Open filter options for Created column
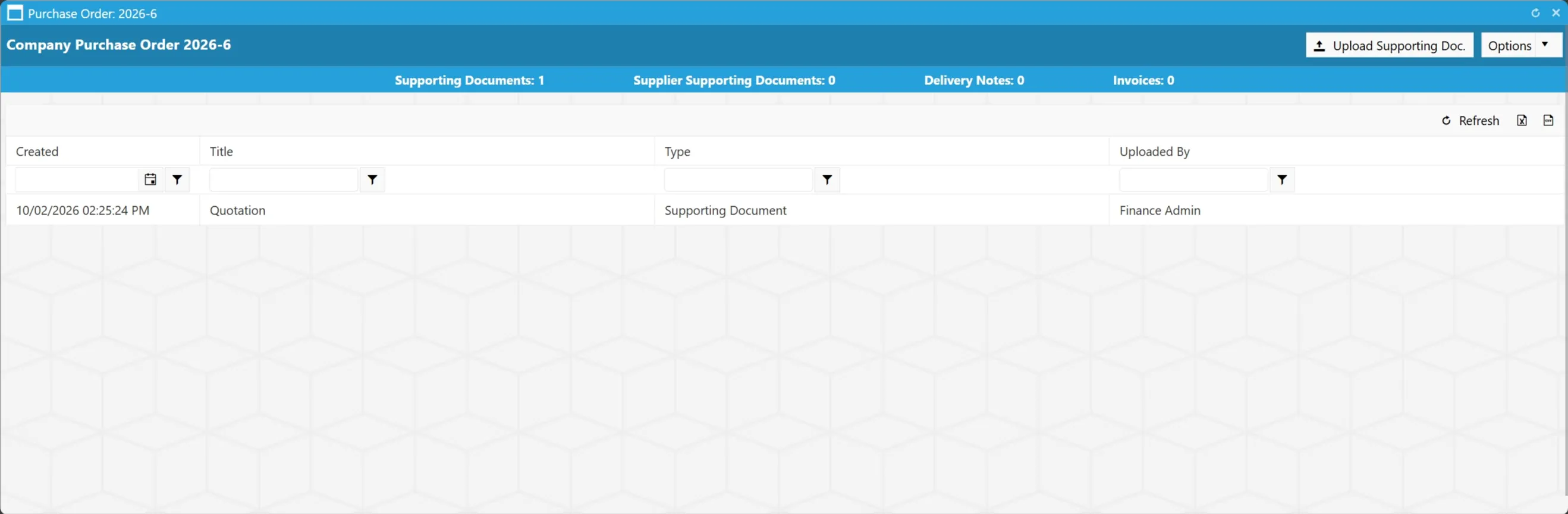This screenshot has width=1568, height=514. [177, 179]
